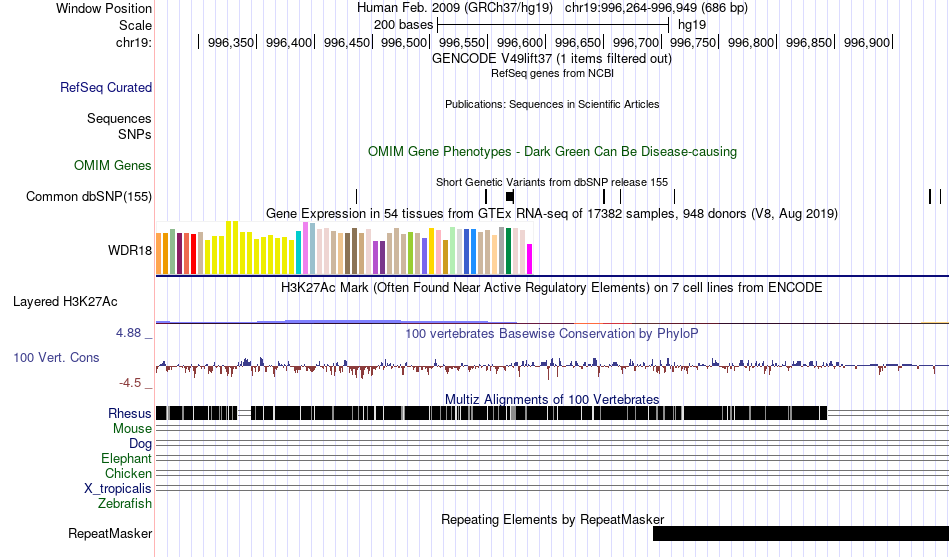Click the OMIM Genes track label

pos(113,165)
